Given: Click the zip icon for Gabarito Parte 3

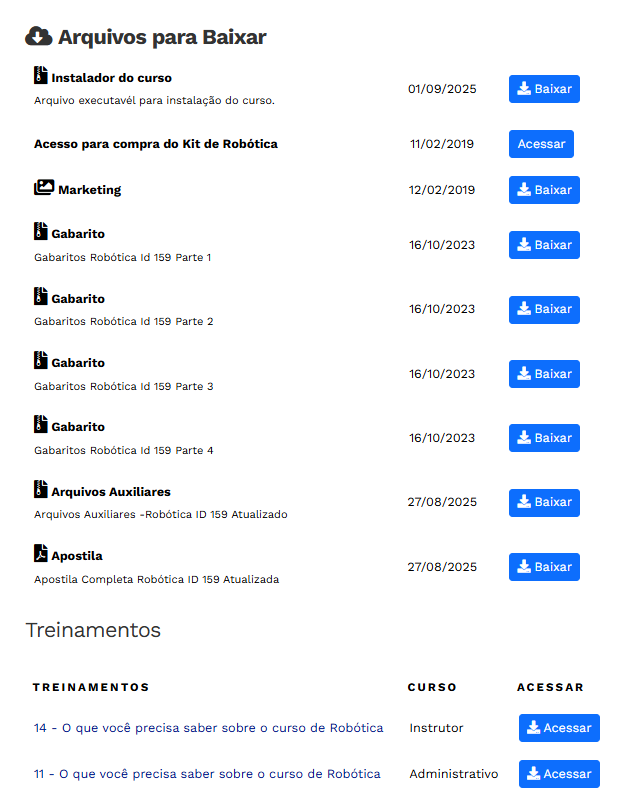Looking at the screenshot, I should 40,360.
